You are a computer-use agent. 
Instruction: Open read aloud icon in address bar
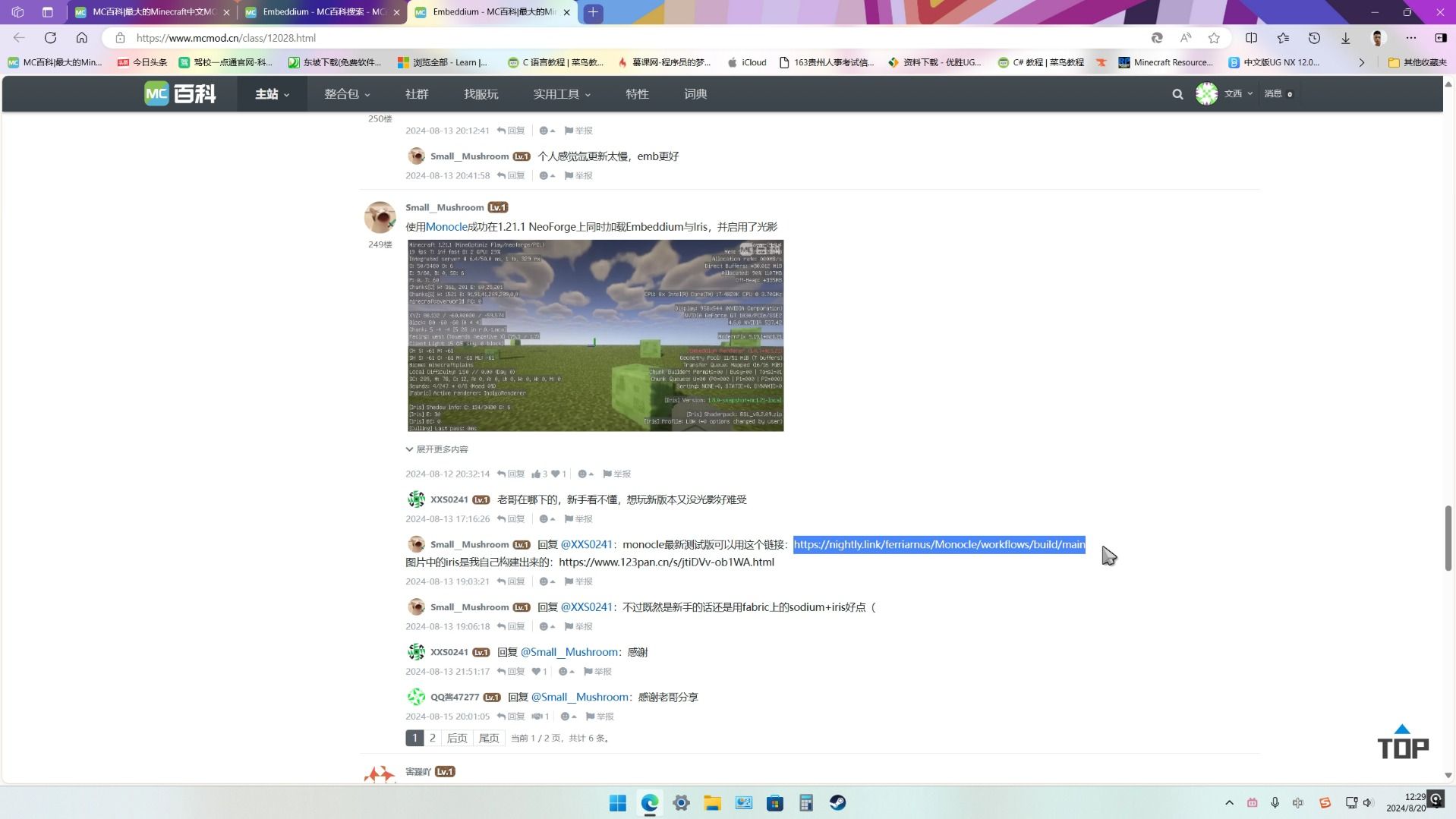pyautogui.click(x=1186, y=38)
